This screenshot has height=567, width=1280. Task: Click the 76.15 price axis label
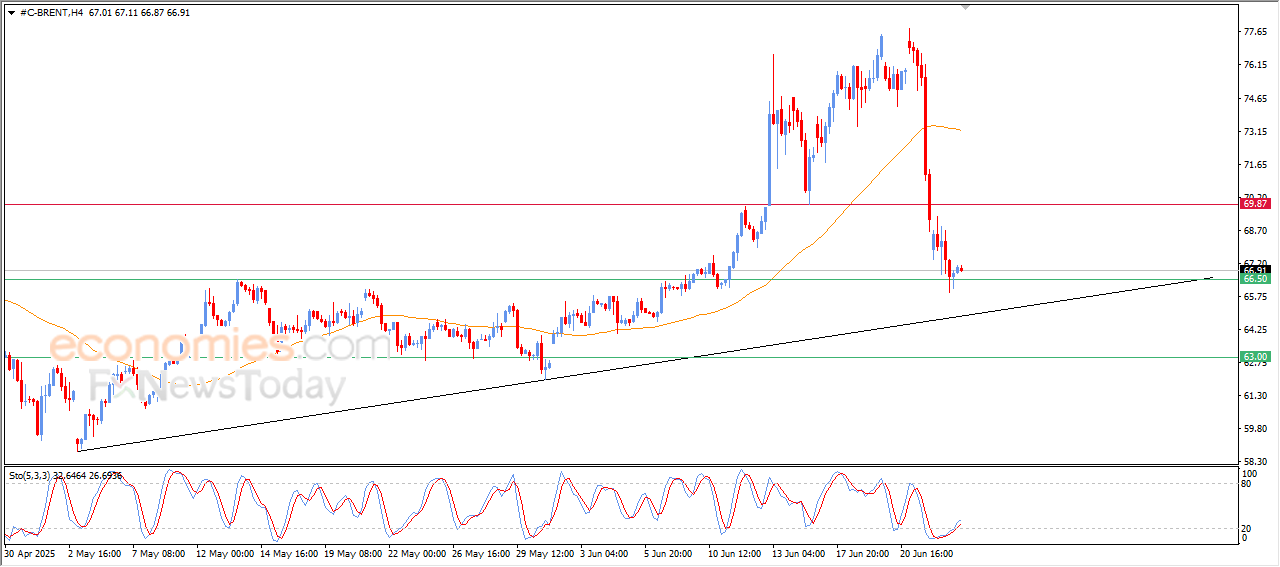click(1255, 65)
